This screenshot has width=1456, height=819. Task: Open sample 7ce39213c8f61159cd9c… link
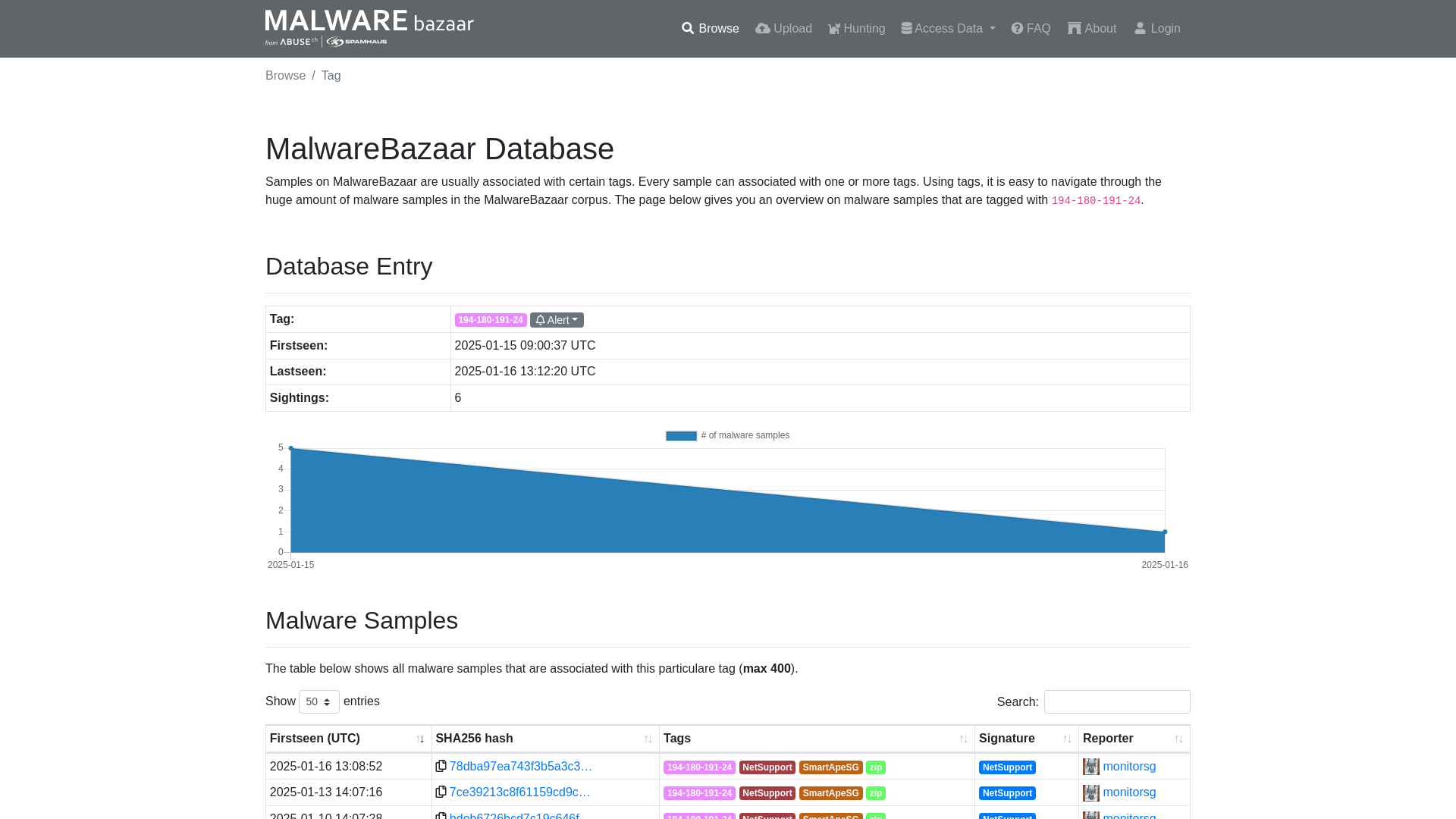click(x=520, y=792)
